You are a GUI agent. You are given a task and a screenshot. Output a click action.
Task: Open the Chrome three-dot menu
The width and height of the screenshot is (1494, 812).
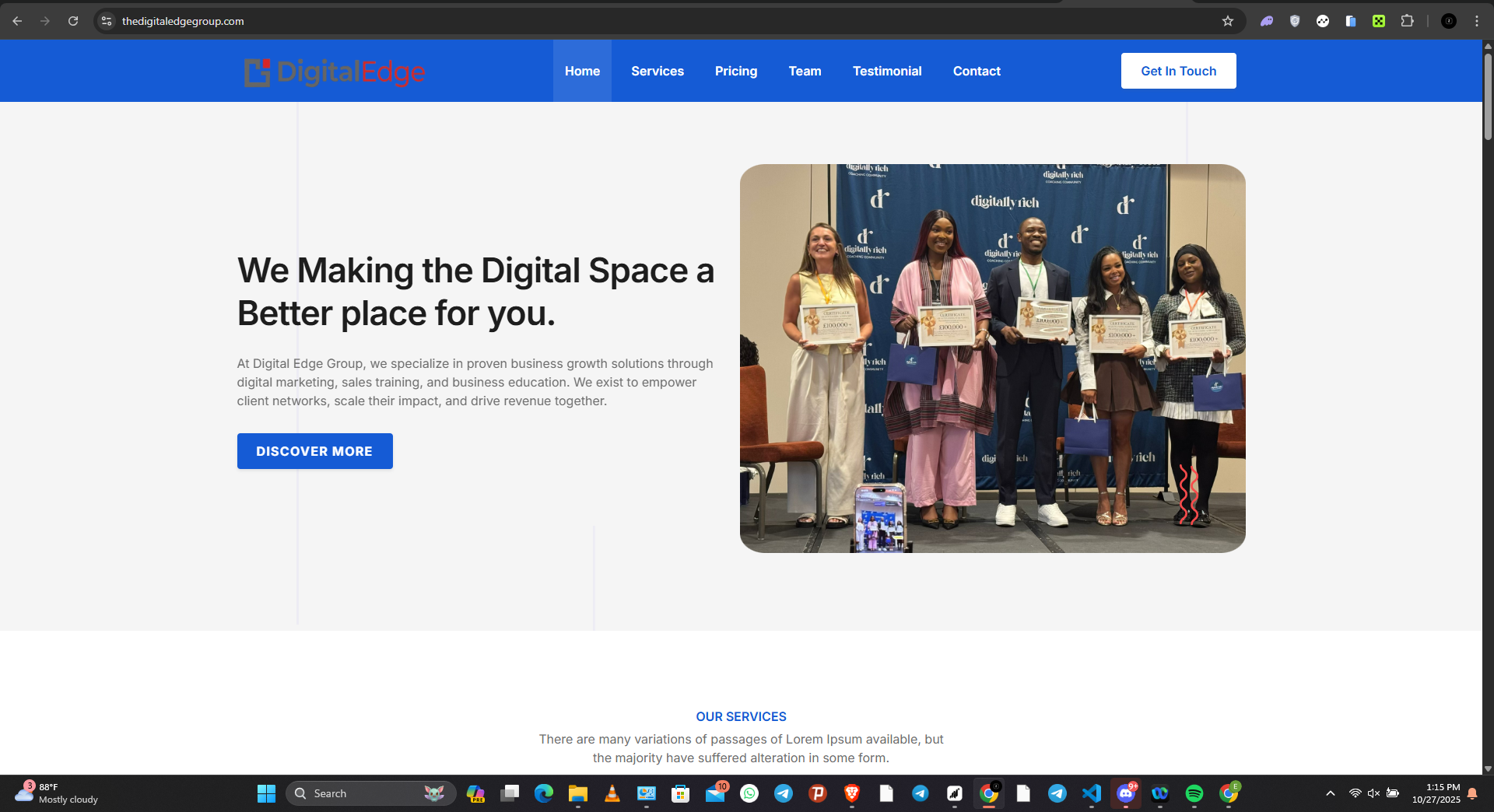click(x=1476, y=21)
